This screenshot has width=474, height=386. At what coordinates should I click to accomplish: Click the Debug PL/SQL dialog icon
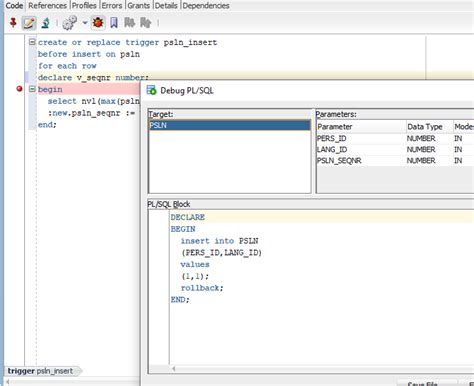coord(151,90)
